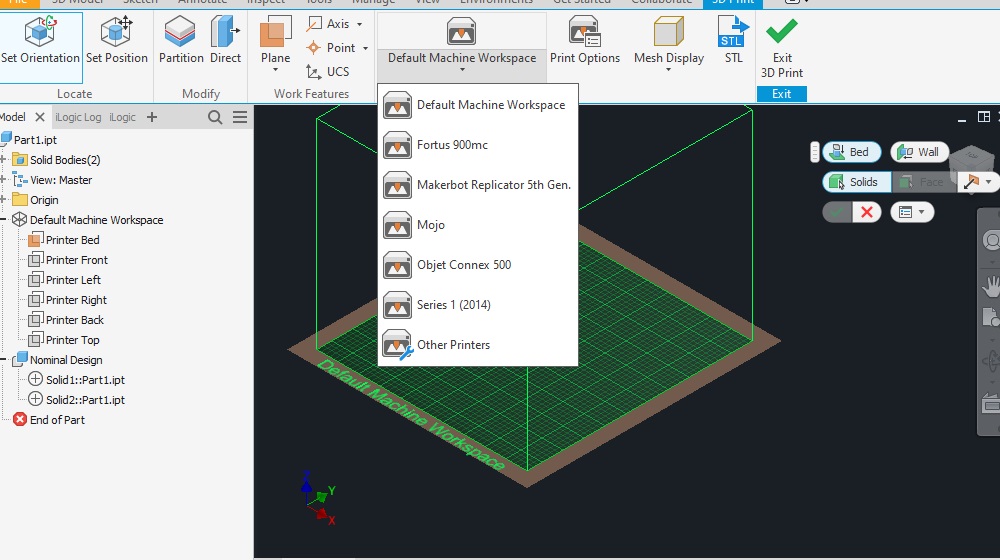
Task: Select the View: Master node
Action: [61, 181]
